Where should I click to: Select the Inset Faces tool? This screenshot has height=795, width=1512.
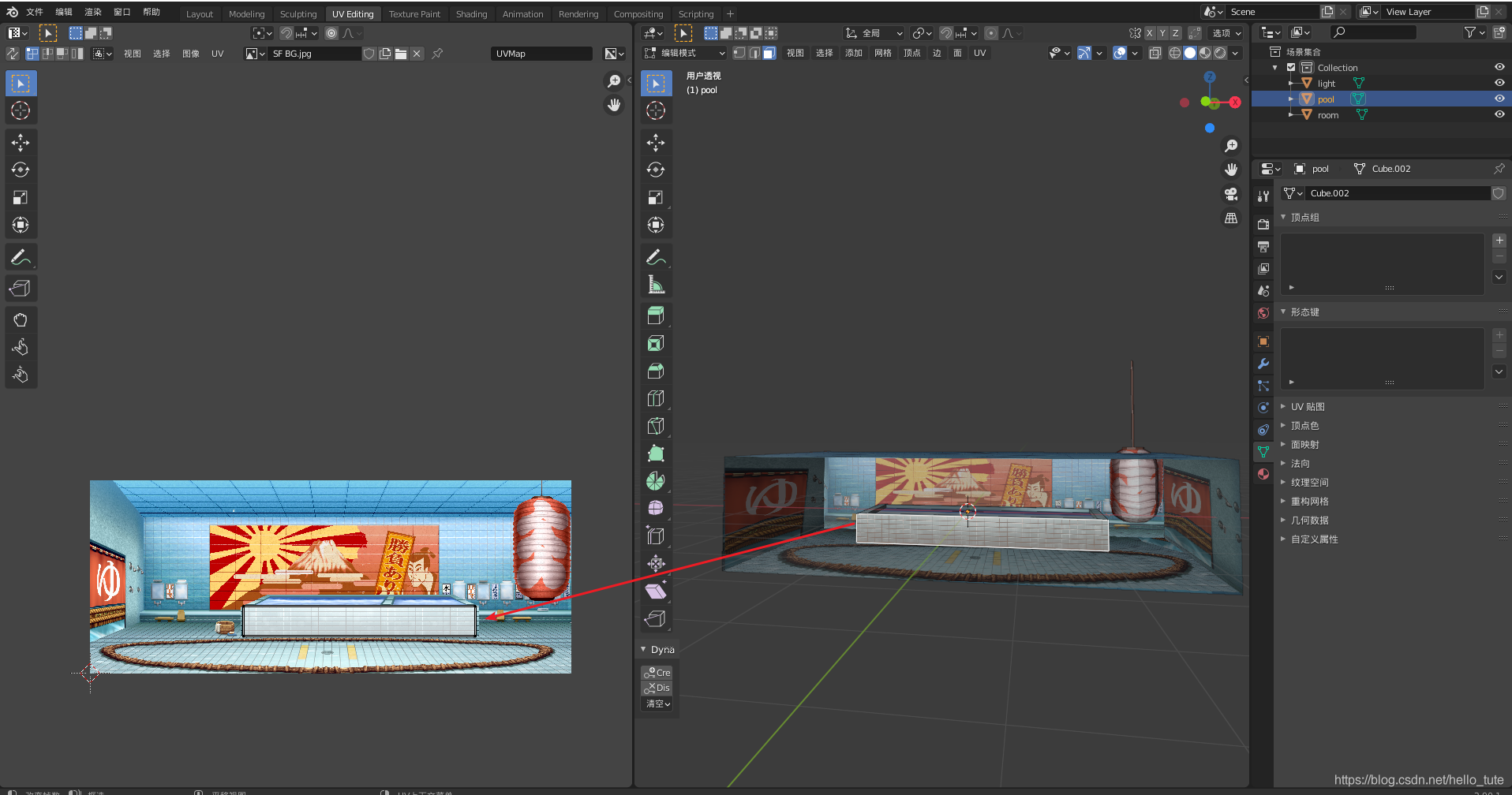pyautogui.click(x=656, y=343)
